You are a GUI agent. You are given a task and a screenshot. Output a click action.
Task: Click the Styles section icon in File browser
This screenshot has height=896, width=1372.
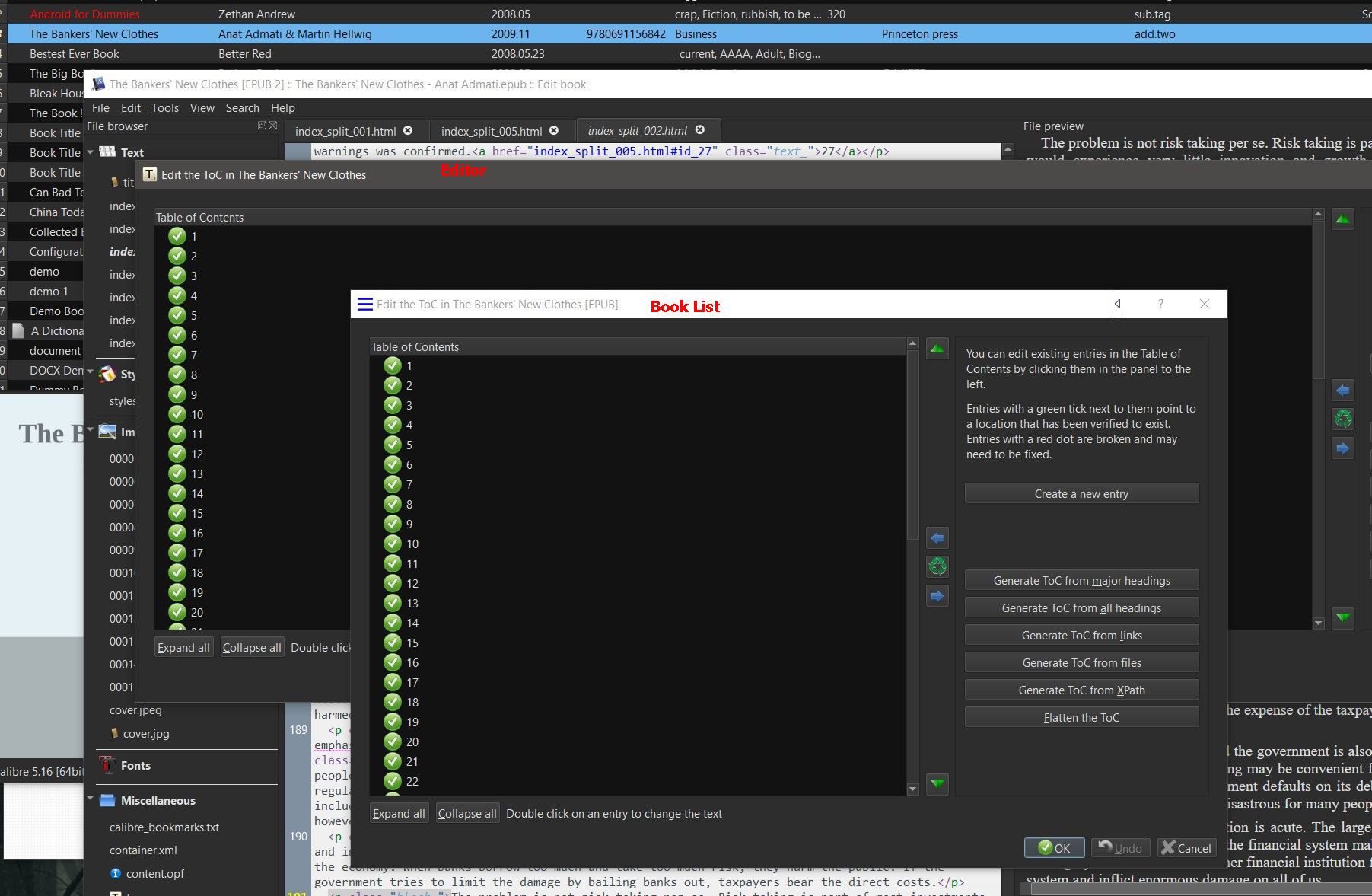click(x=107, y=374)
